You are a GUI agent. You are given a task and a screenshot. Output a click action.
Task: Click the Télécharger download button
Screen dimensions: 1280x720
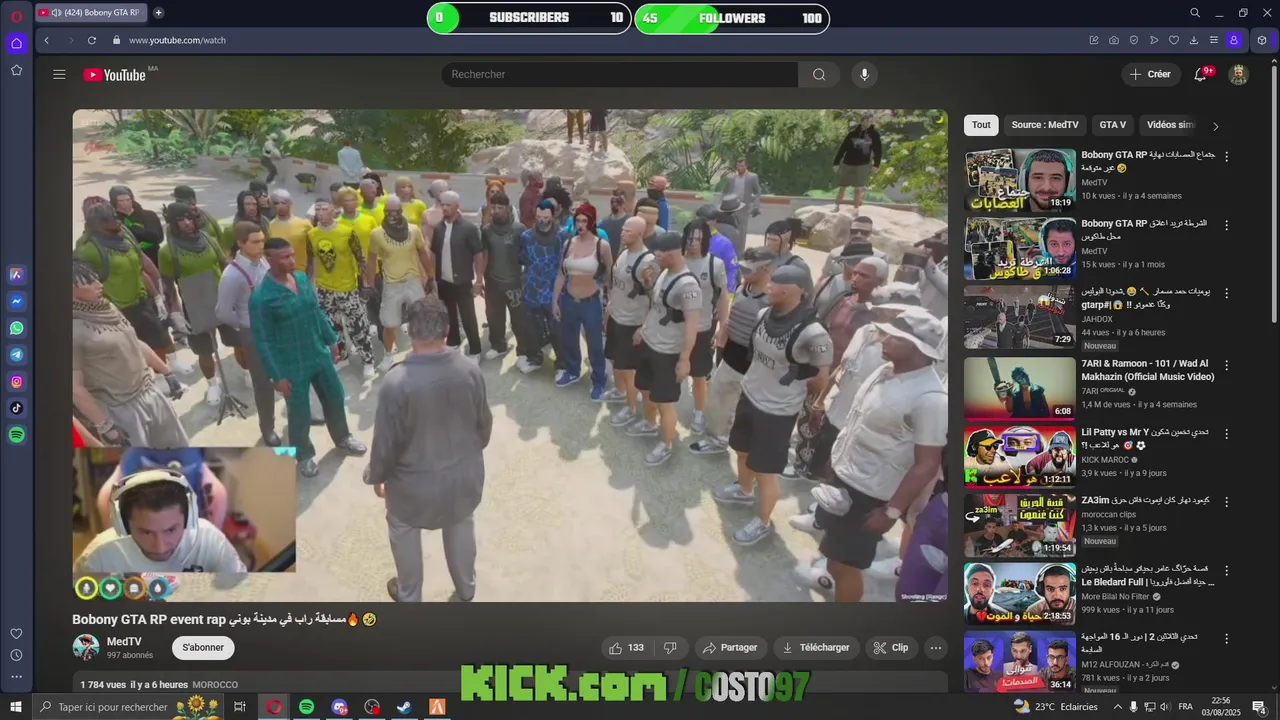coord(816,648)
